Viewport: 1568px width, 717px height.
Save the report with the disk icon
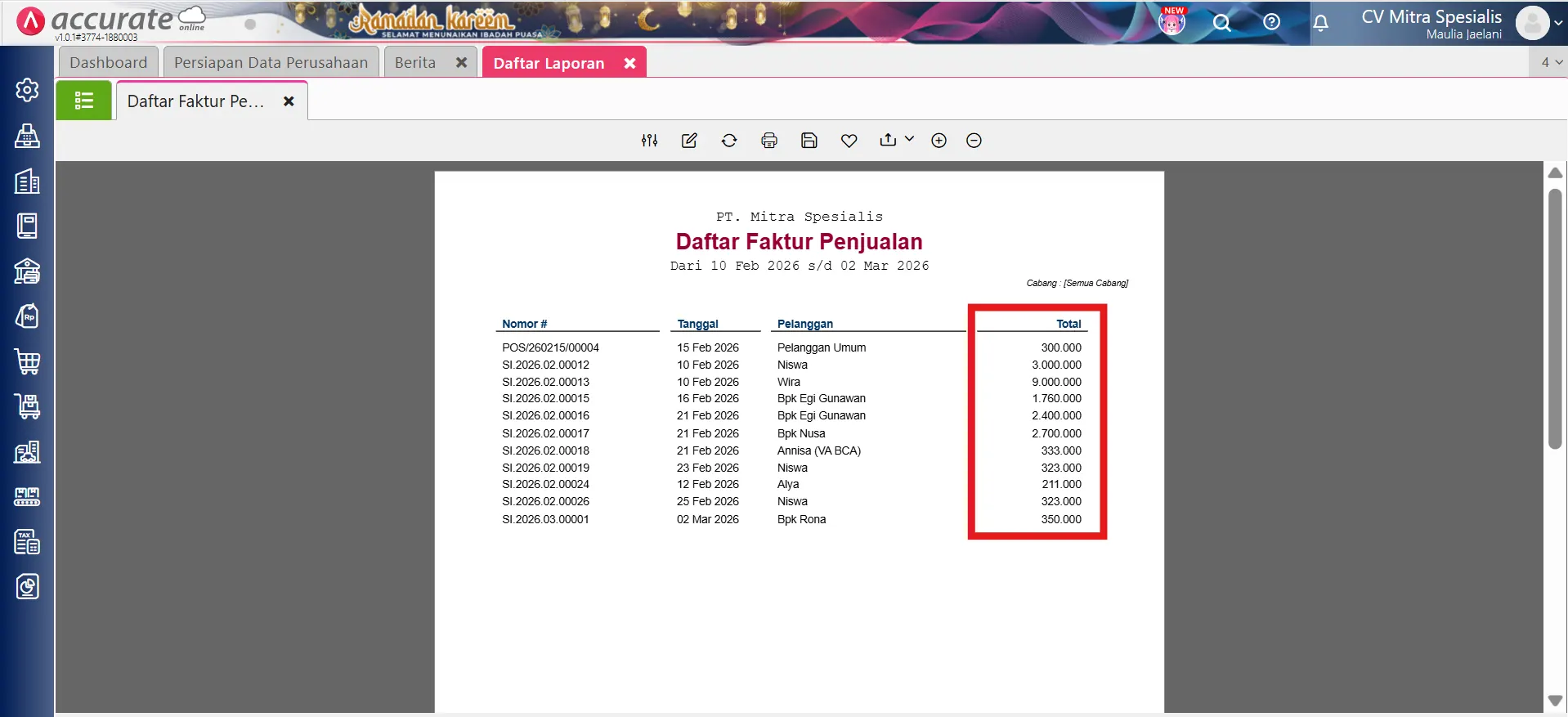pos(809,141)
